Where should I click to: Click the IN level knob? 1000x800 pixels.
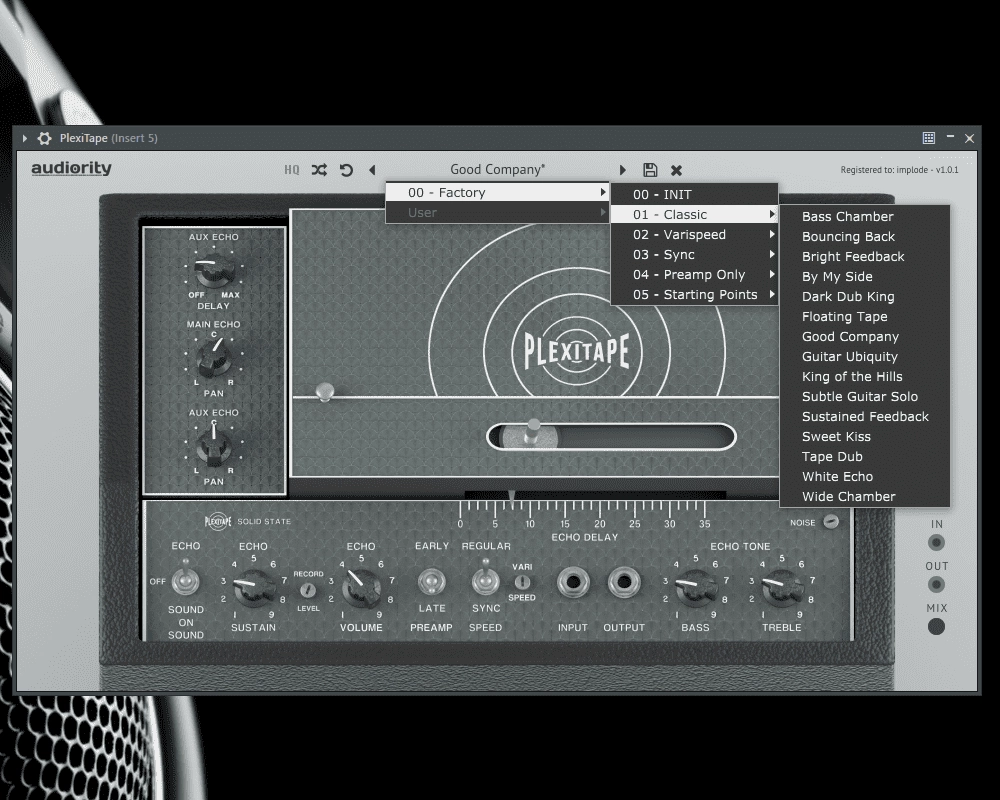936,543
